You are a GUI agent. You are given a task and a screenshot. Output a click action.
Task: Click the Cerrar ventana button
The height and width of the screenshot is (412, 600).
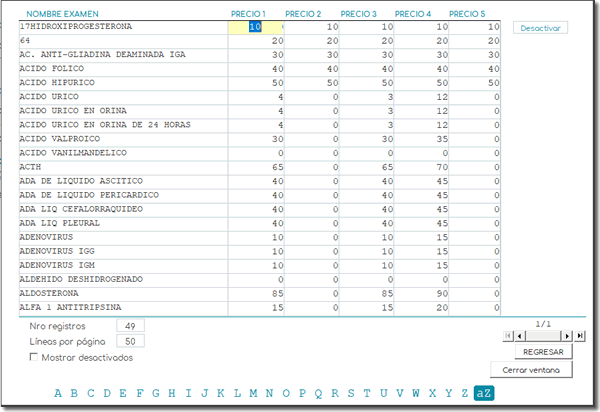536,370
